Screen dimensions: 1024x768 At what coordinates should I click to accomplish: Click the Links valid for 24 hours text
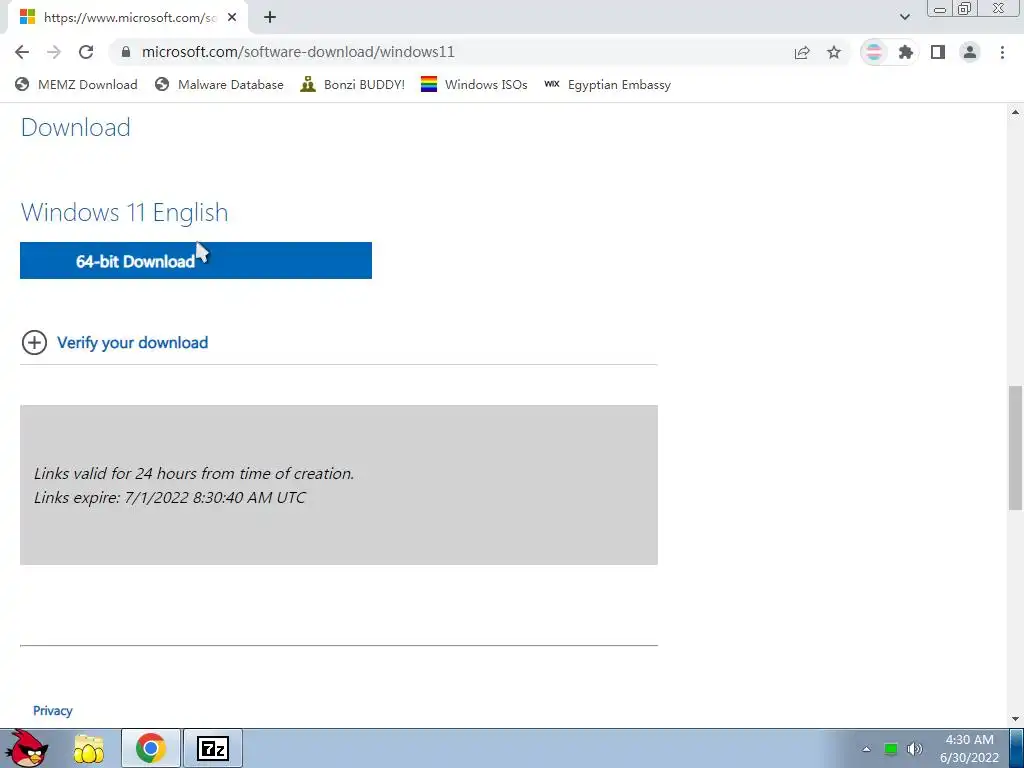click(194, 473)
